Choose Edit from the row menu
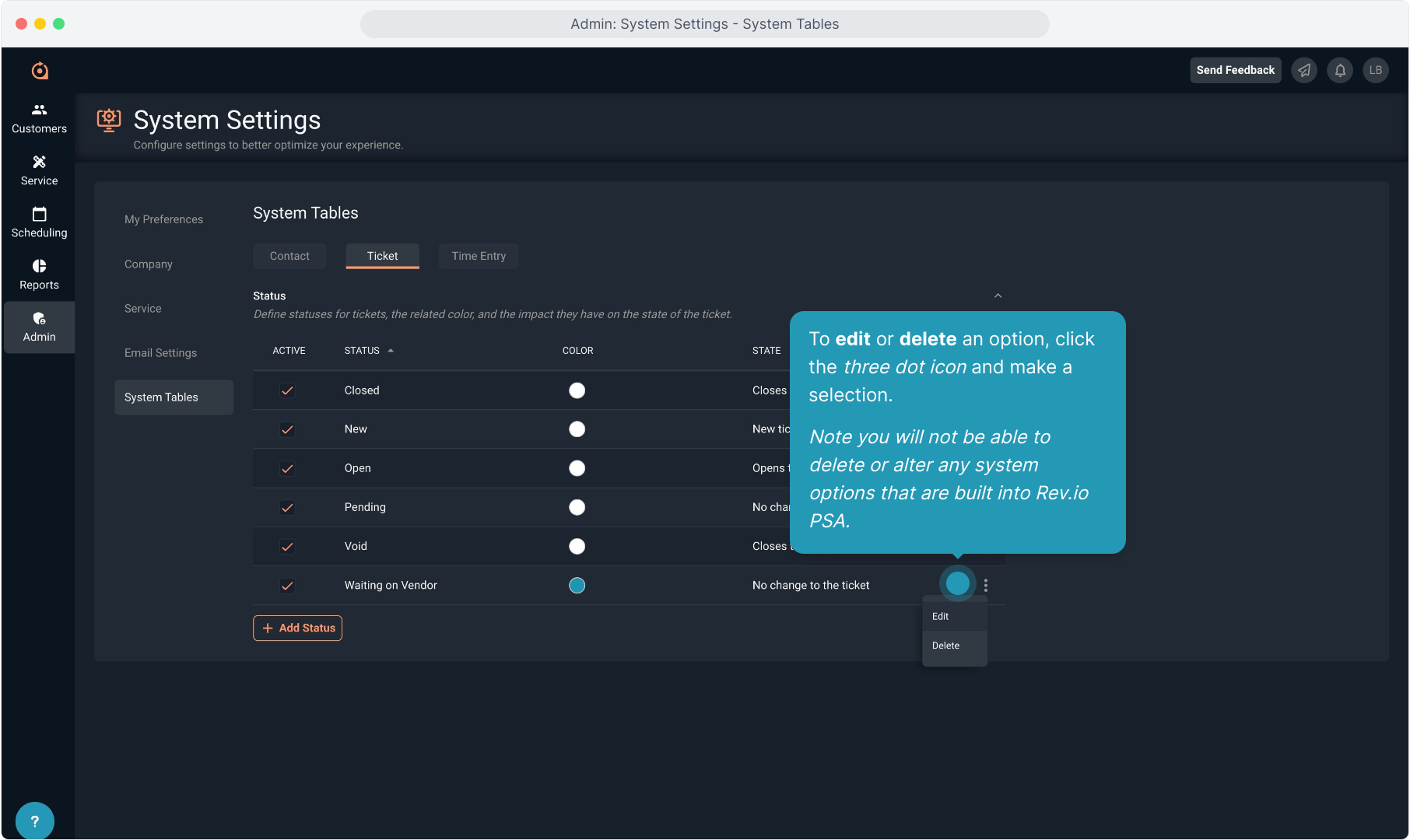This screenshot has width=1410, height=840. (x=941, y=616)
